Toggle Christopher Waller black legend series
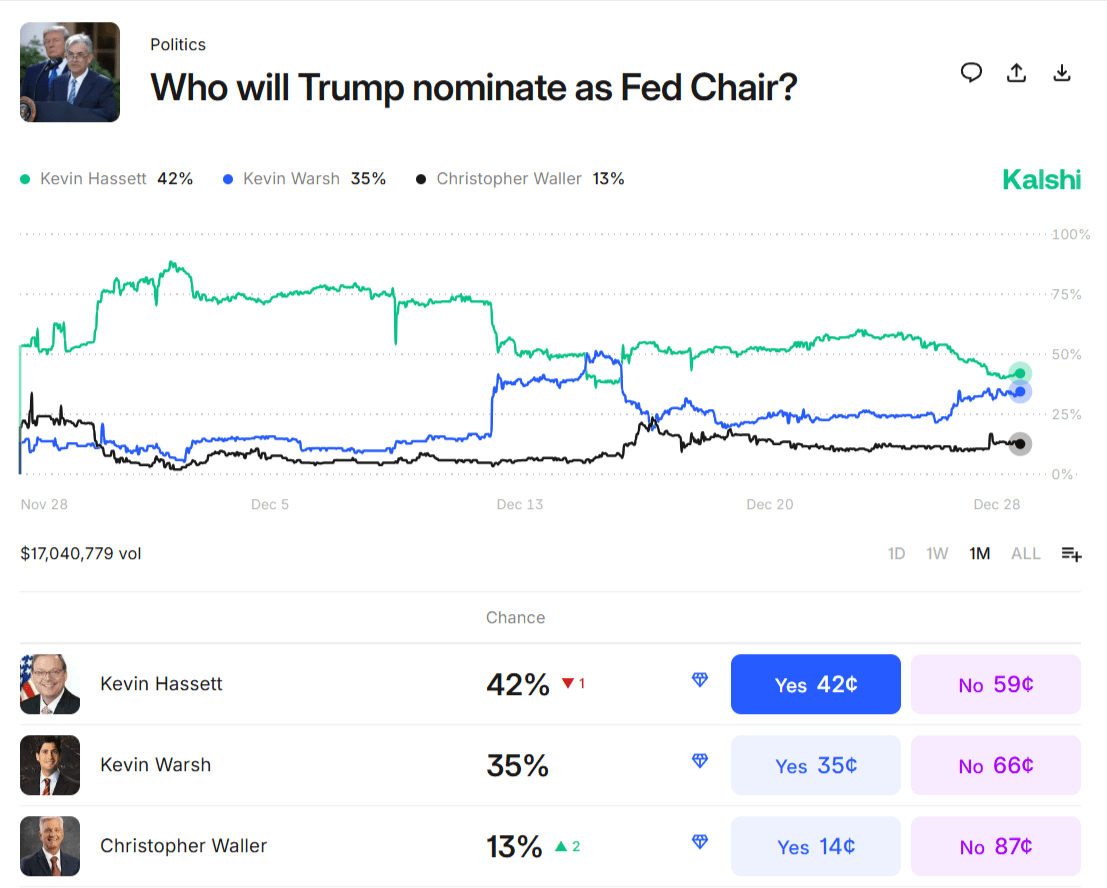This screenshot has height=888, width=1107. (x=520, y=179)
